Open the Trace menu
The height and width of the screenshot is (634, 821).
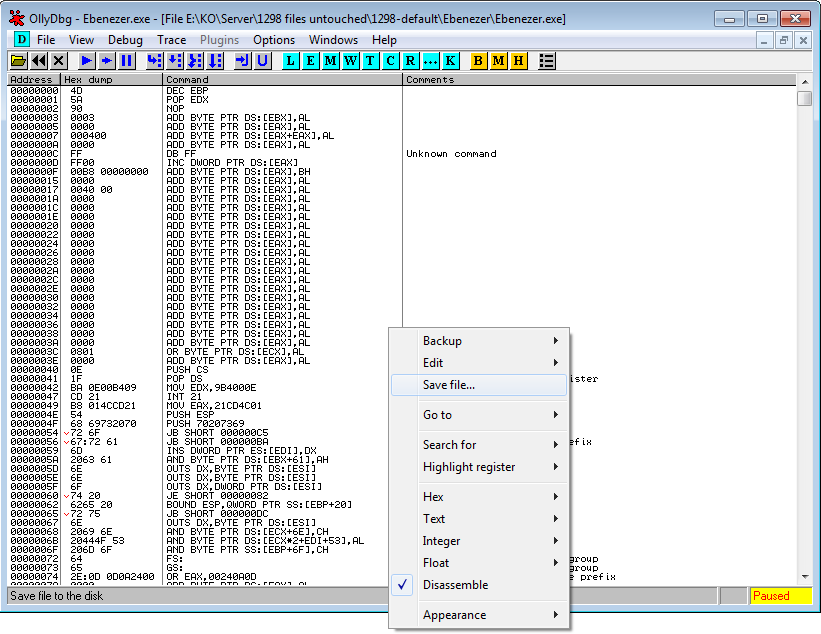coord(171,40)
